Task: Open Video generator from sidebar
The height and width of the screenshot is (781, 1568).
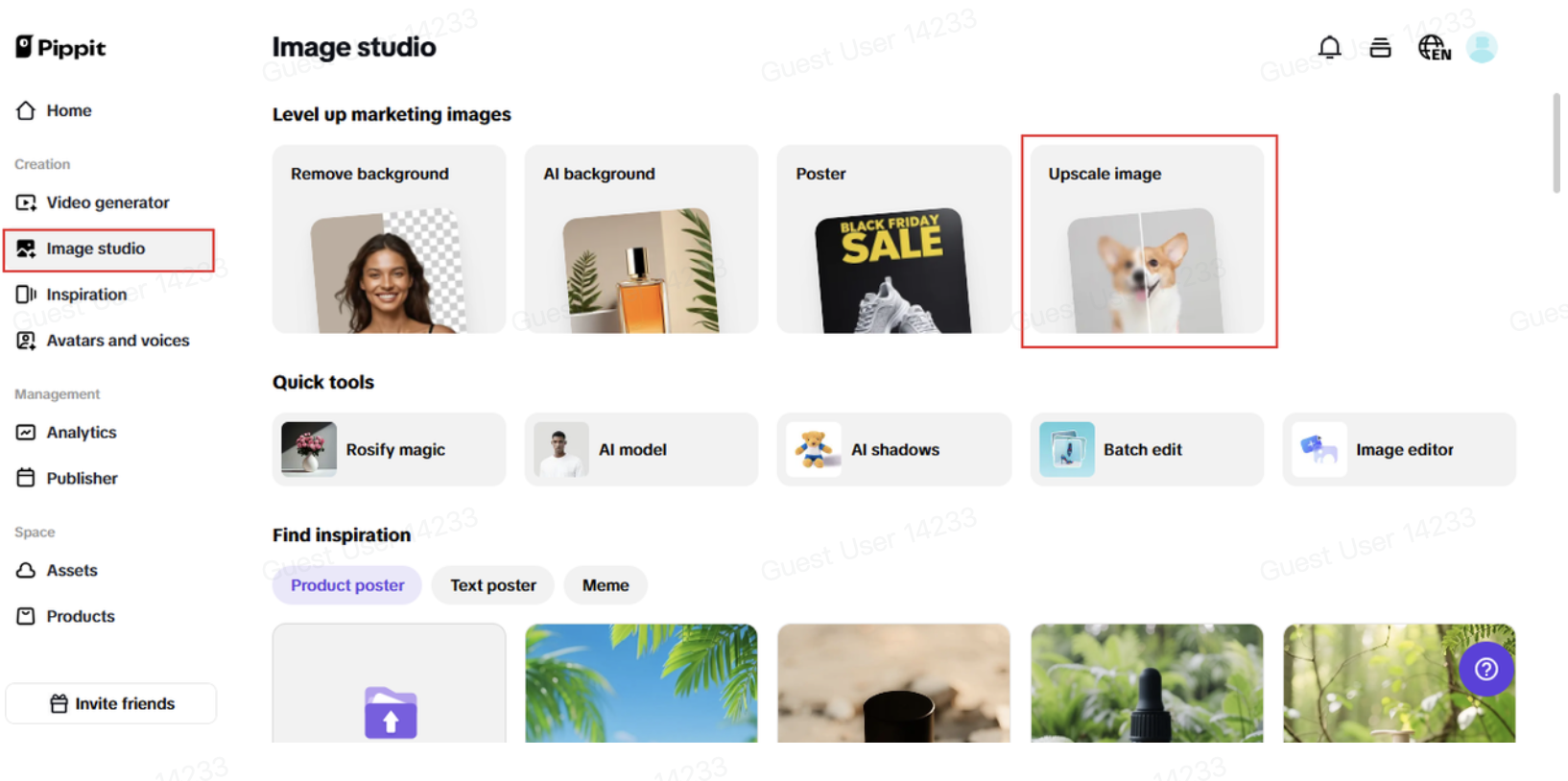Action: click(92, 202)
